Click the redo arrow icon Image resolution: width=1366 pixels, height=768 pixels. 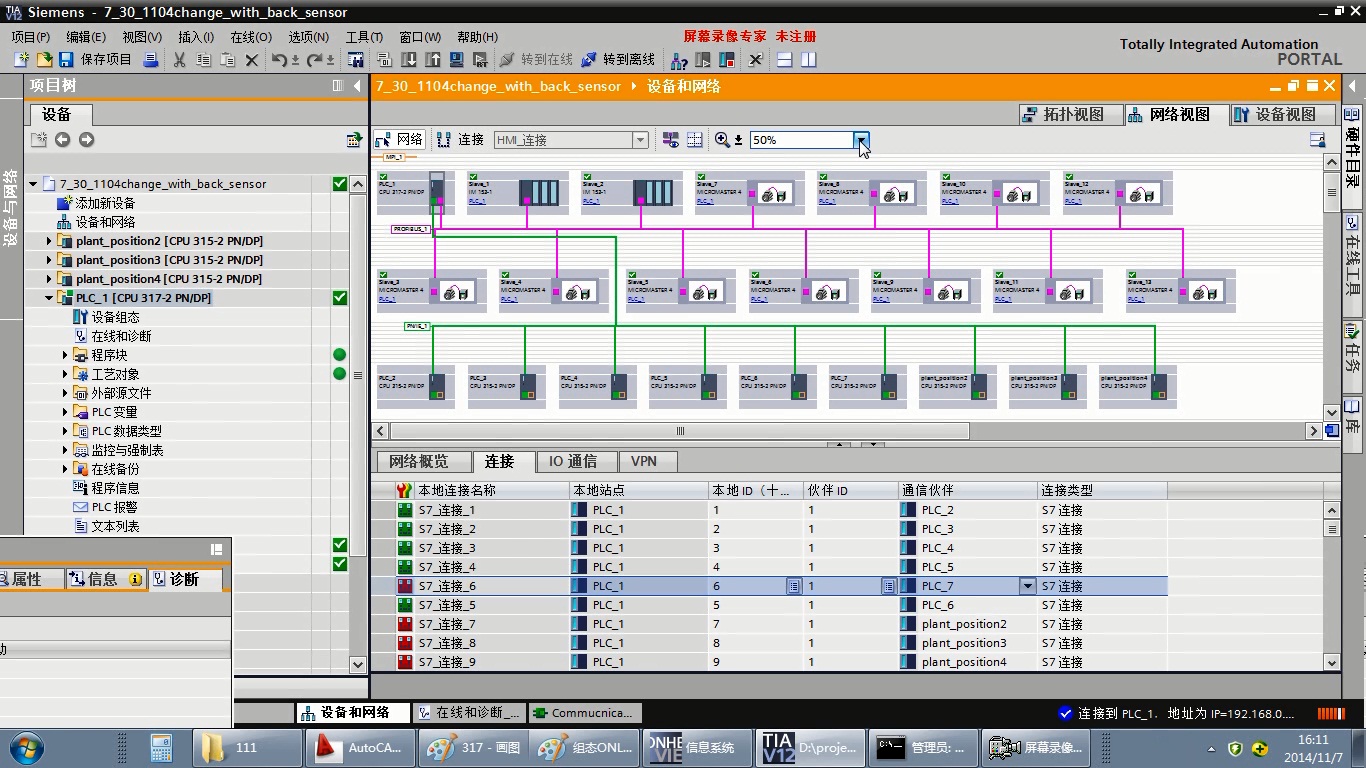pos(315,60)
